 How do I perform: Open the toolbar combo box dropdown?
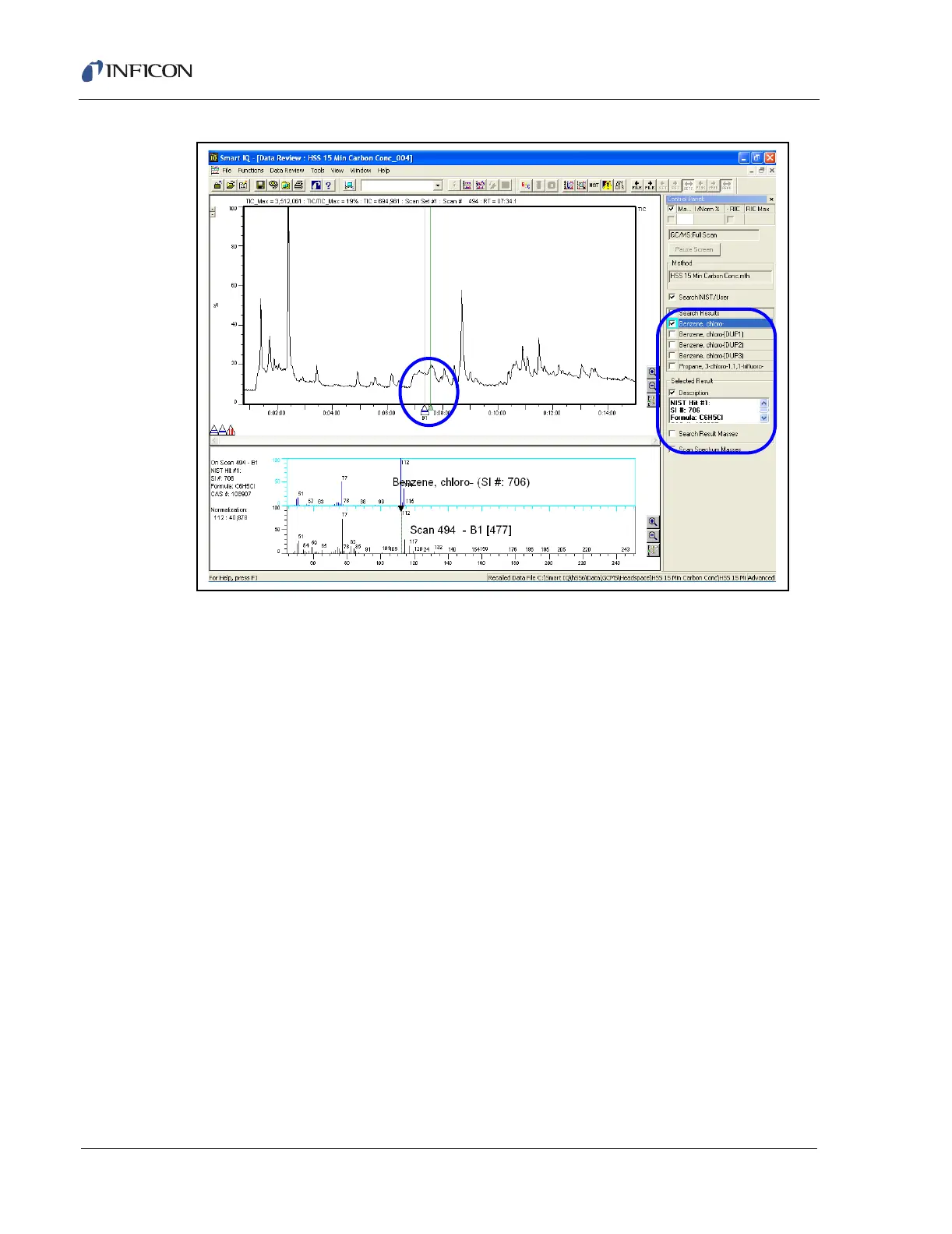coord(437,185)
